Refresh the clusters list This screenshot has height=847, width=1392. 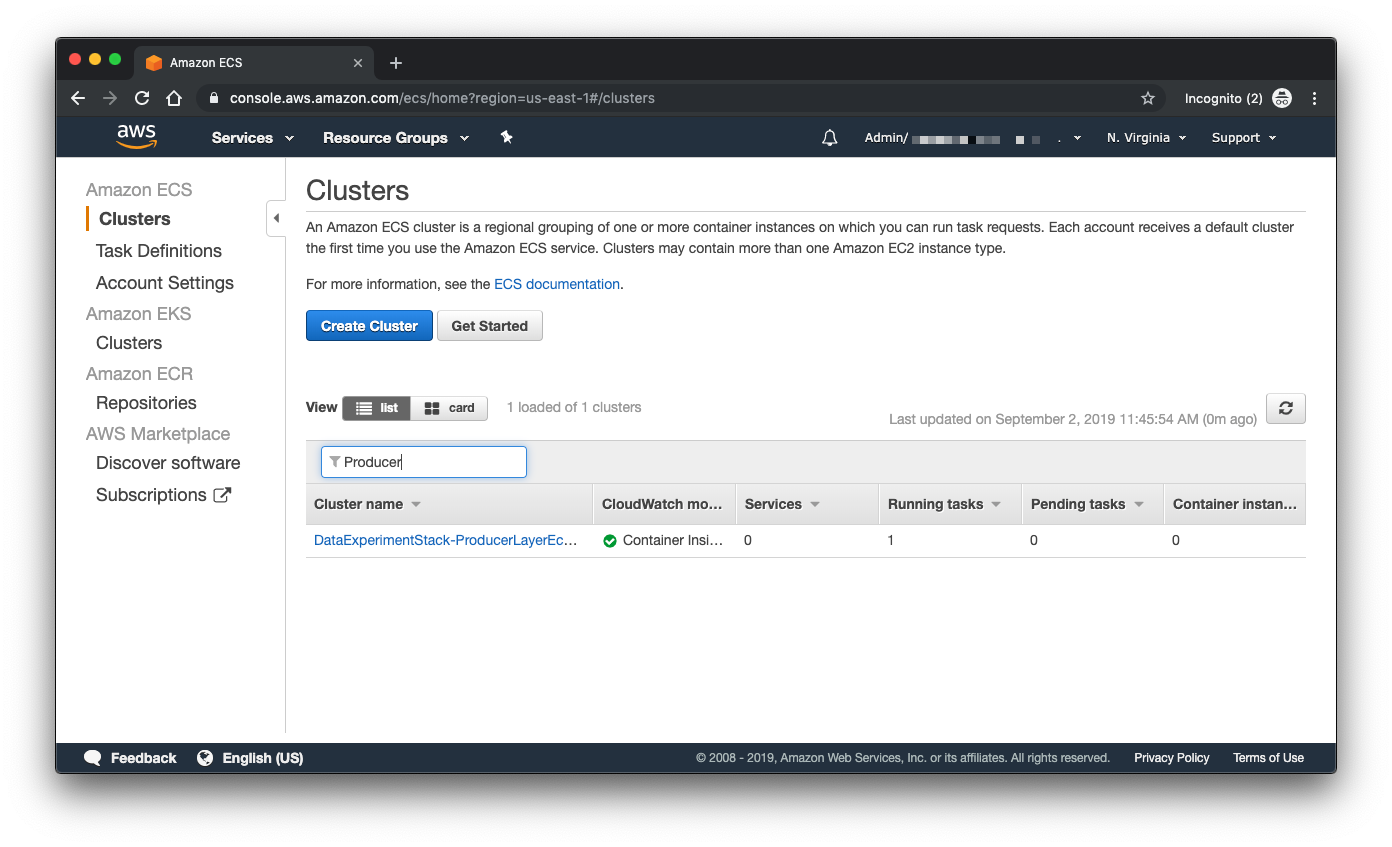tap(1286, 408)
